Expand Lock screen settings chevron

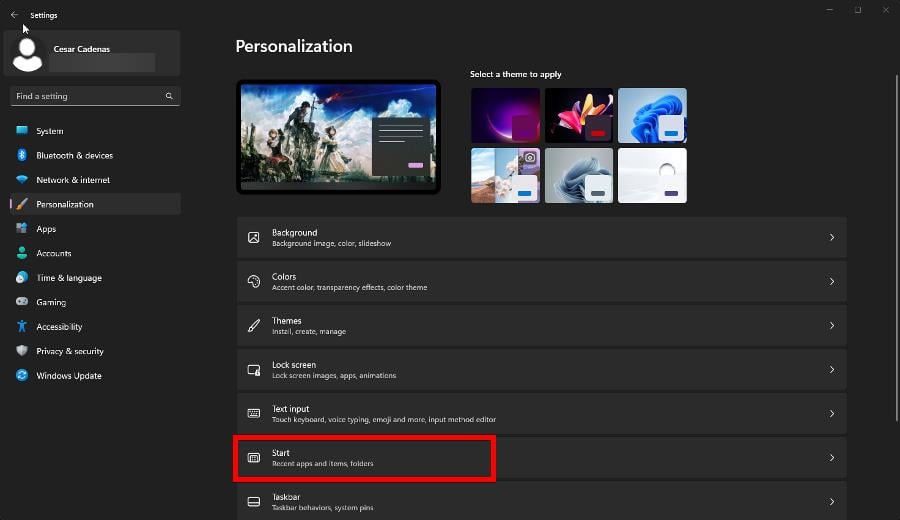tap(832, 370)
